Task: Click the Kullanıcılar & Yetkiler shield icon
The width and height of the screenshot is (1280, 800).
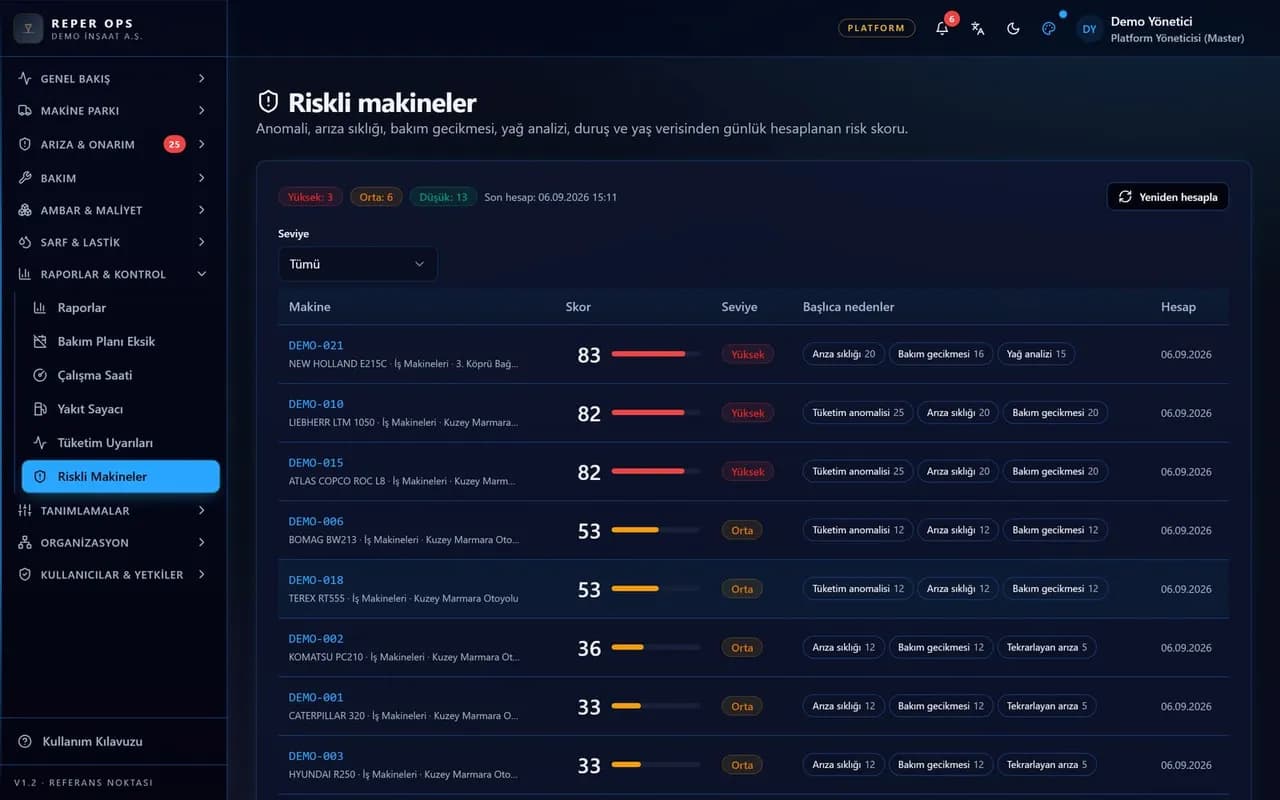Action: (25, 574)
